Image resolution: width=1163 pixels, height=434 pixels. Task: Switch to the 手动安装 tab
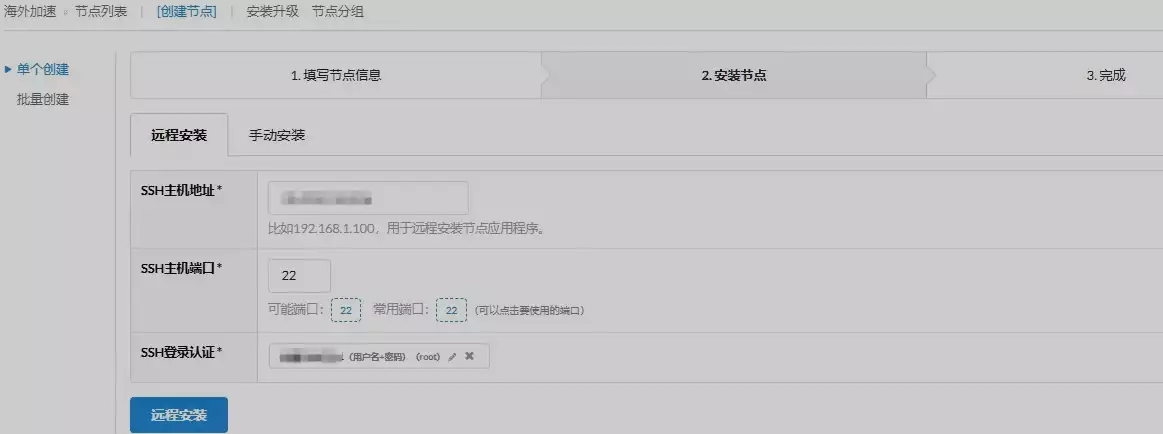(277, 135)
